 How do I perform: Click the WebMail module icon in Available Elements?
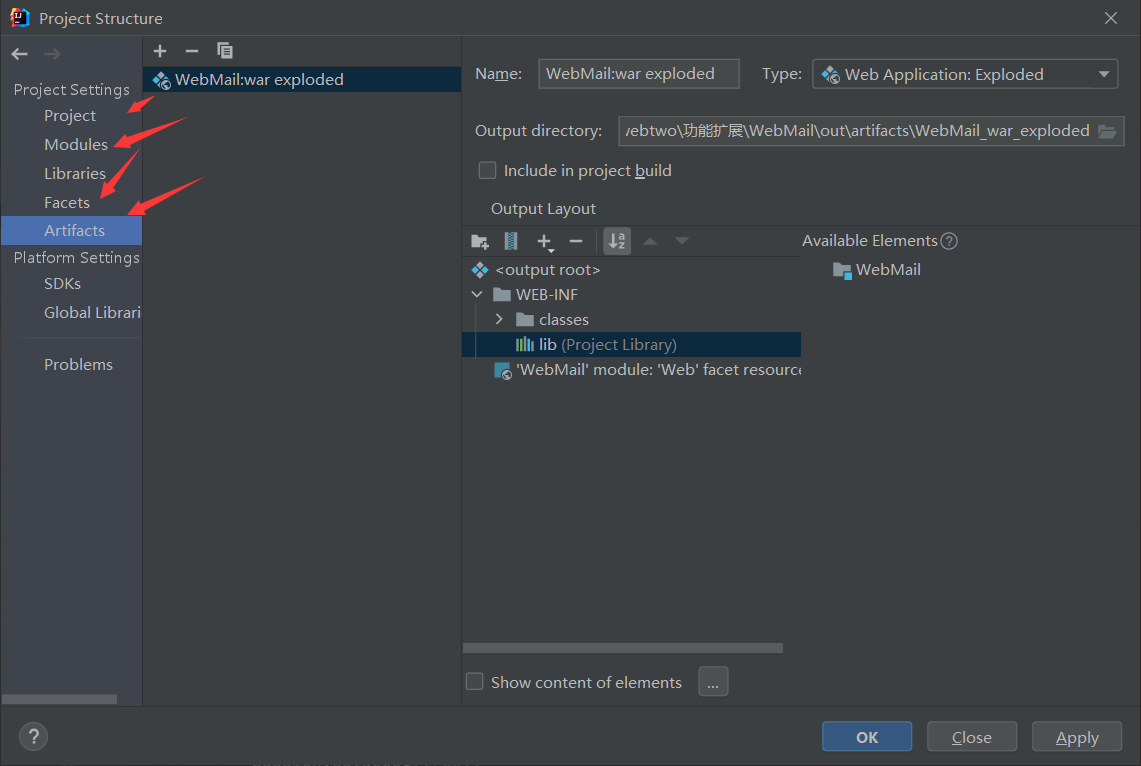(842, 271)
